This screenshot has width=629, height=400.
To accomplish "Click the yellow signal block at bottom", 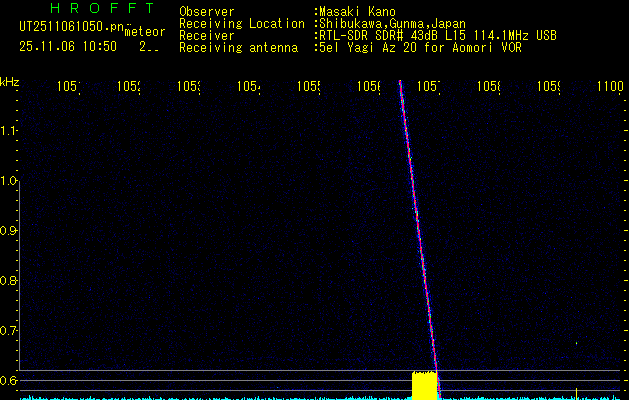I will pyautogui.click(x=425, y=385).
